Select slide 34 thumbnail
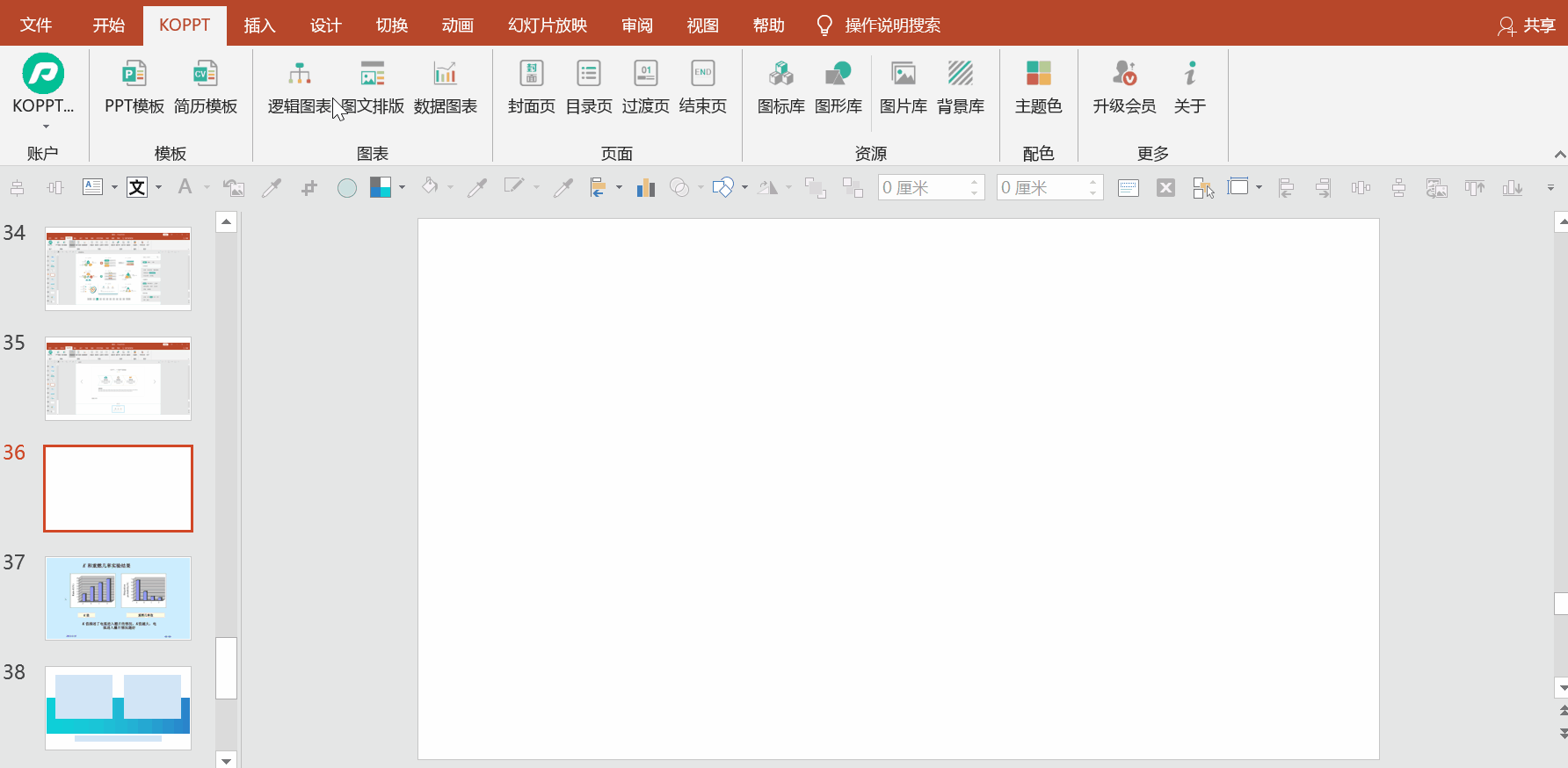Image resolution: width=1568 pixels, height=768 pixels. tap(118, 269)
